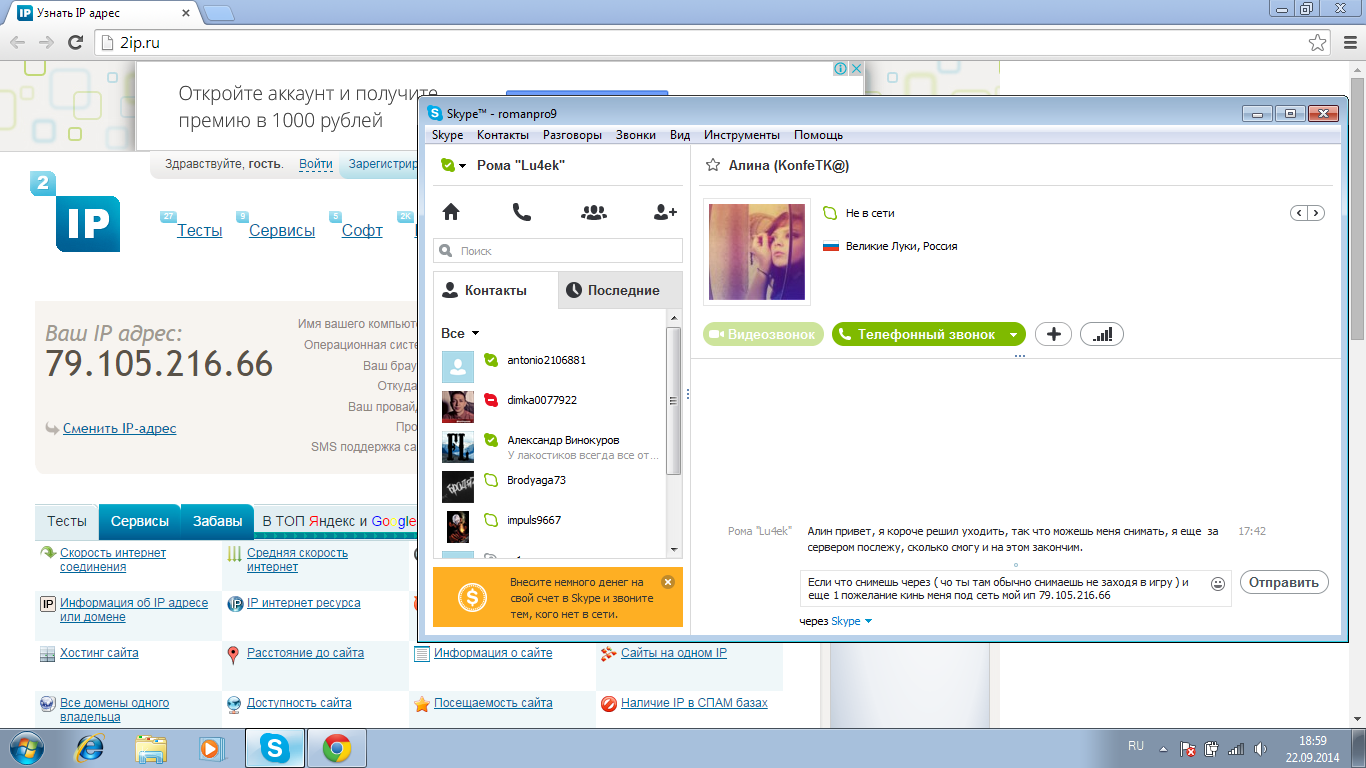Open the Skype menu
This screenshot has width=1366, height=768.
(447, 135)
